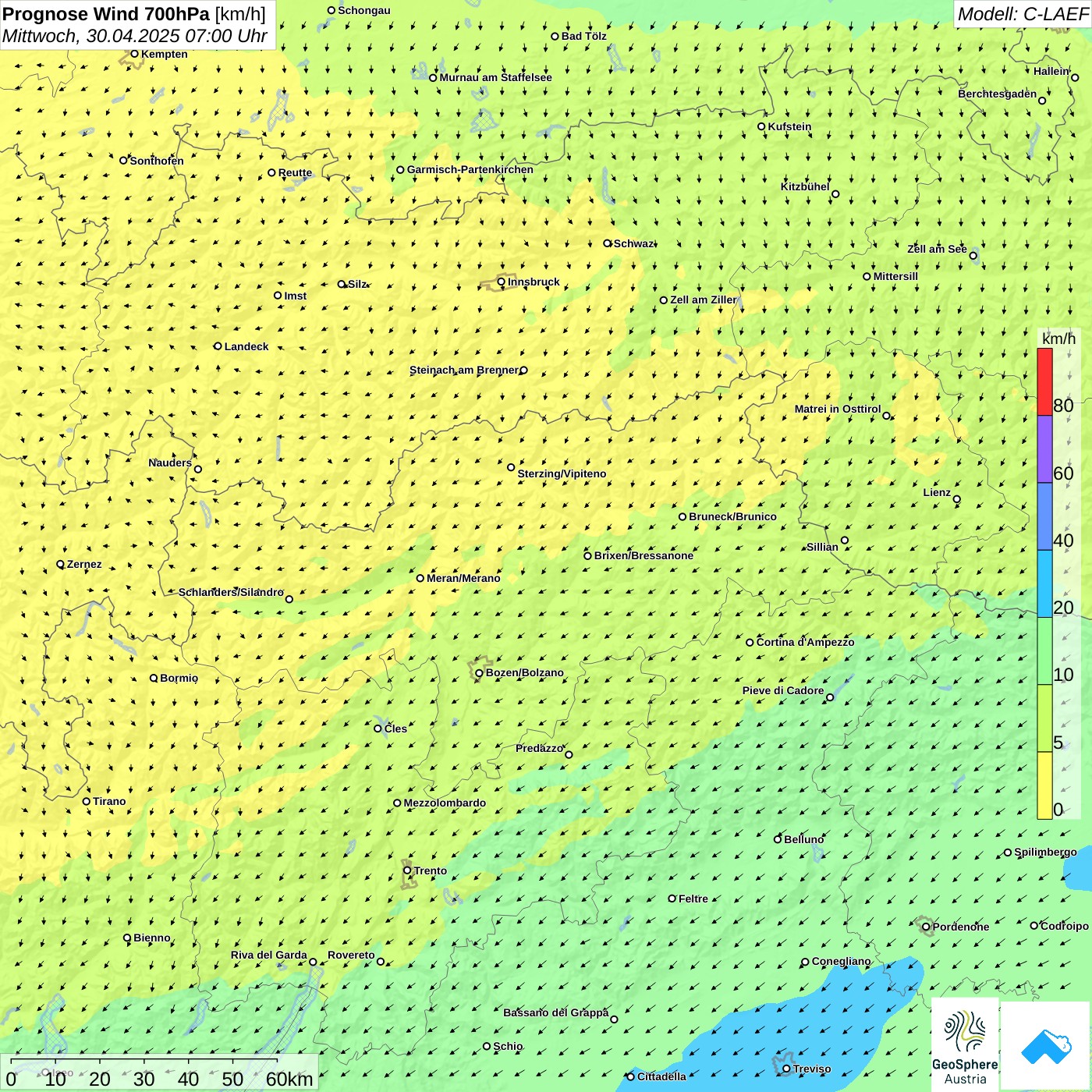Image resolution: width=1092 pixels, height=1092 pixels.
Task: Click the purple 60 km/h legend color
Action: pos(1044,449)
